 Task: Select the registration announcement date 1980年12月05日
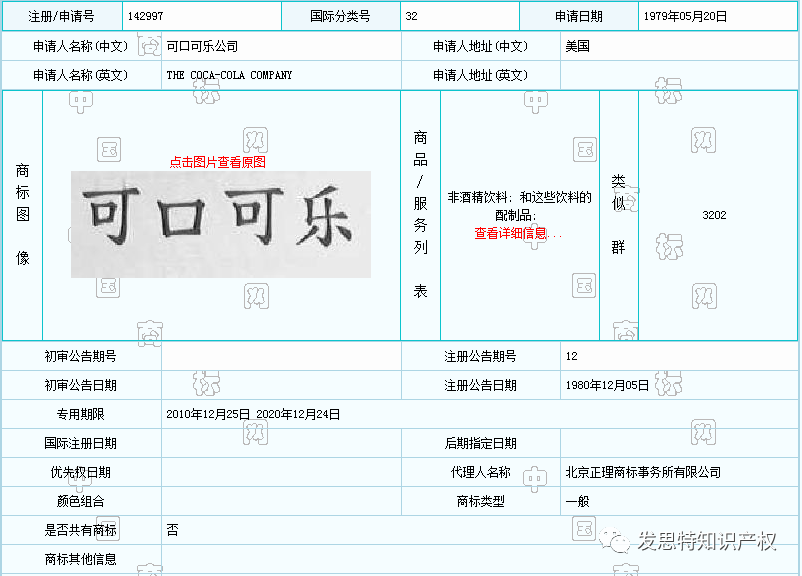pyautogui.click(x=607, y=385)
